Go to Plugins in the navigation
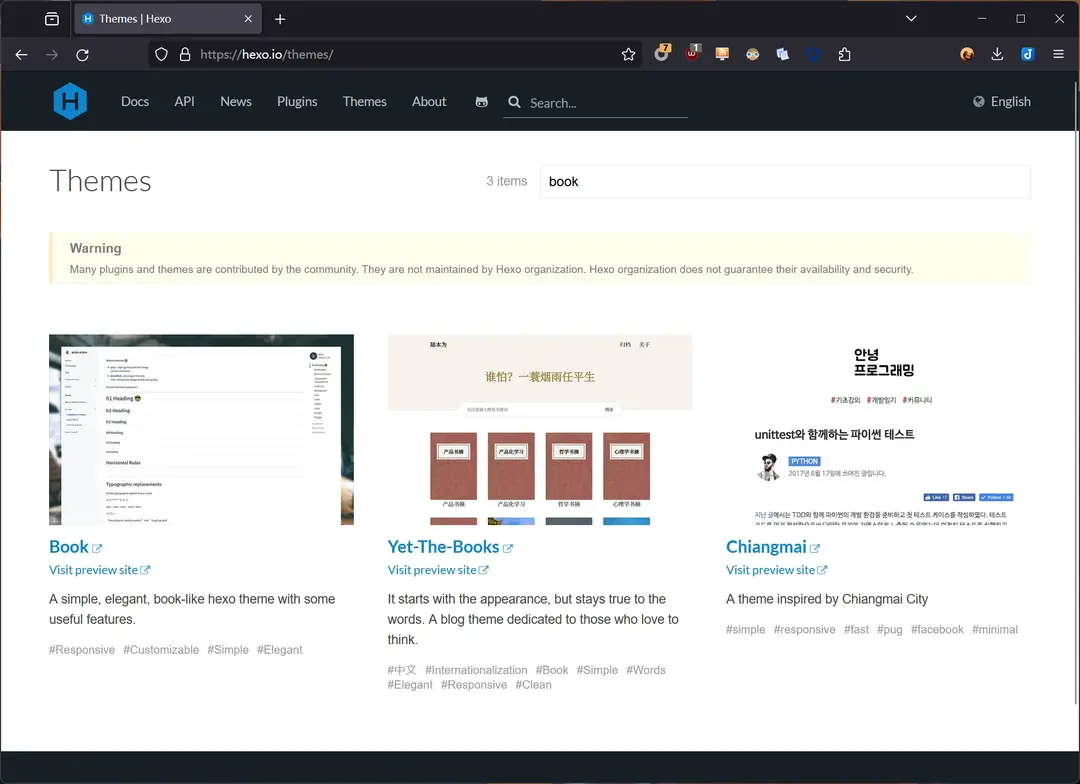1080x784 pixels. pyautogui.click(x=297, y=102)
